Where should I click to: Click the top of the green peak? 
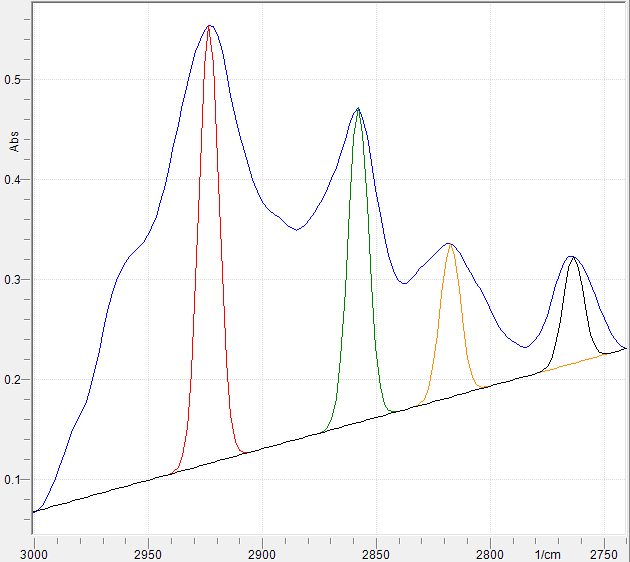coord(357,109)
